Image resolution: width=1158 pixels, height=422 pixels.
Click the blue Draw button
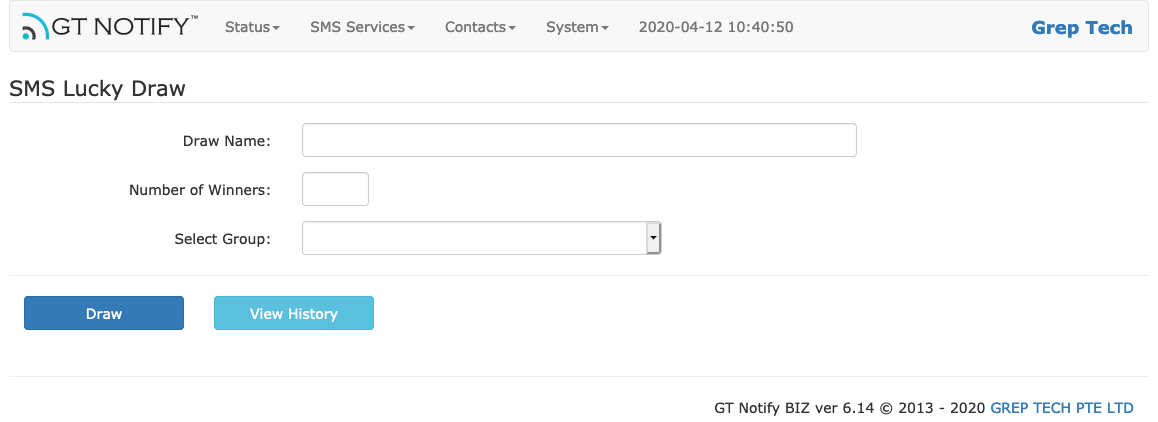[x=103, y=313]
